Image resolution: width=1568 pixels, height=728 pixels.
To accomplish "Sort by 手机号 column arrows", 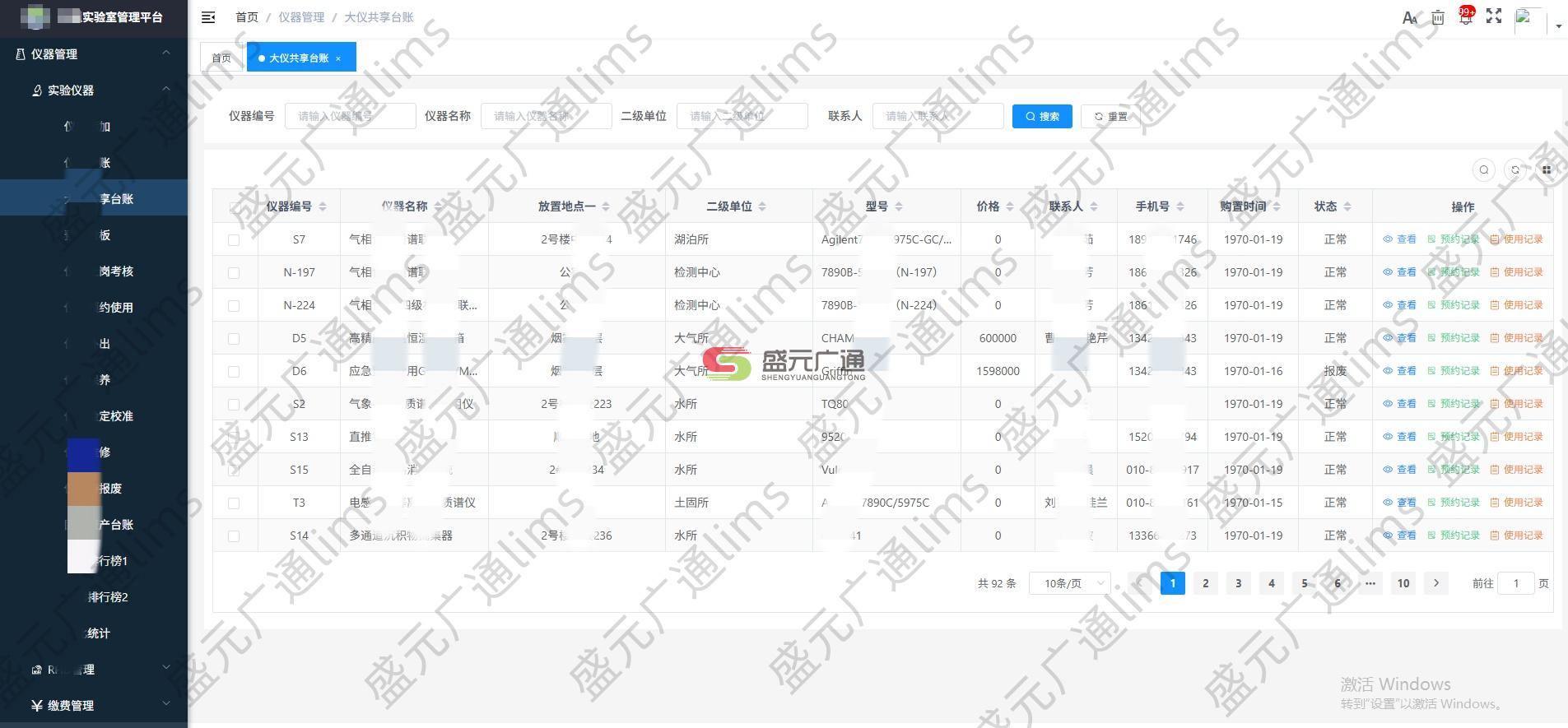I will tap(1180, 206).
